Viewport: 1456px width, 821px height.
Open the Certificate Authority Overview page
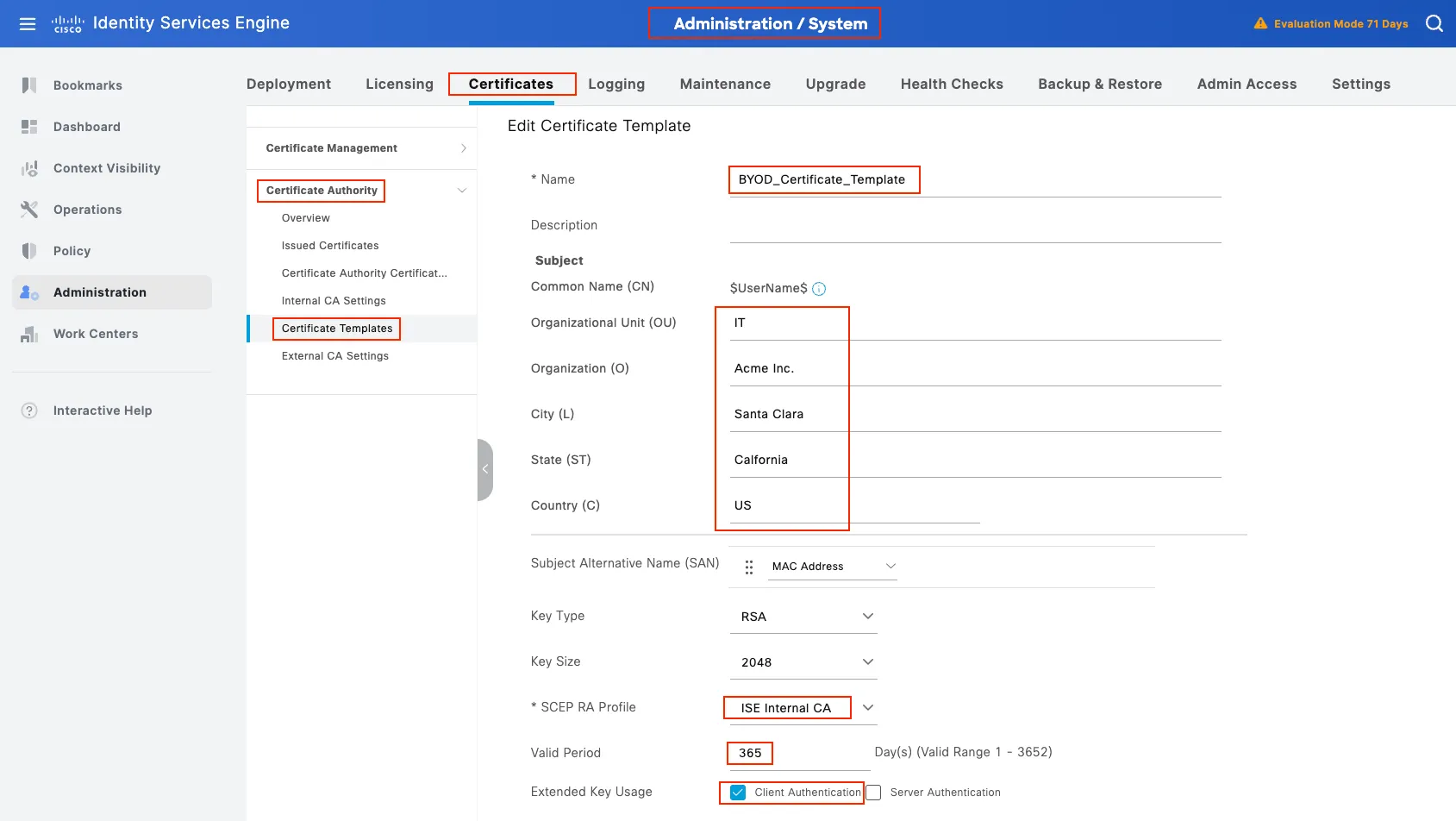pyautogui.click(x=306, y=218)
